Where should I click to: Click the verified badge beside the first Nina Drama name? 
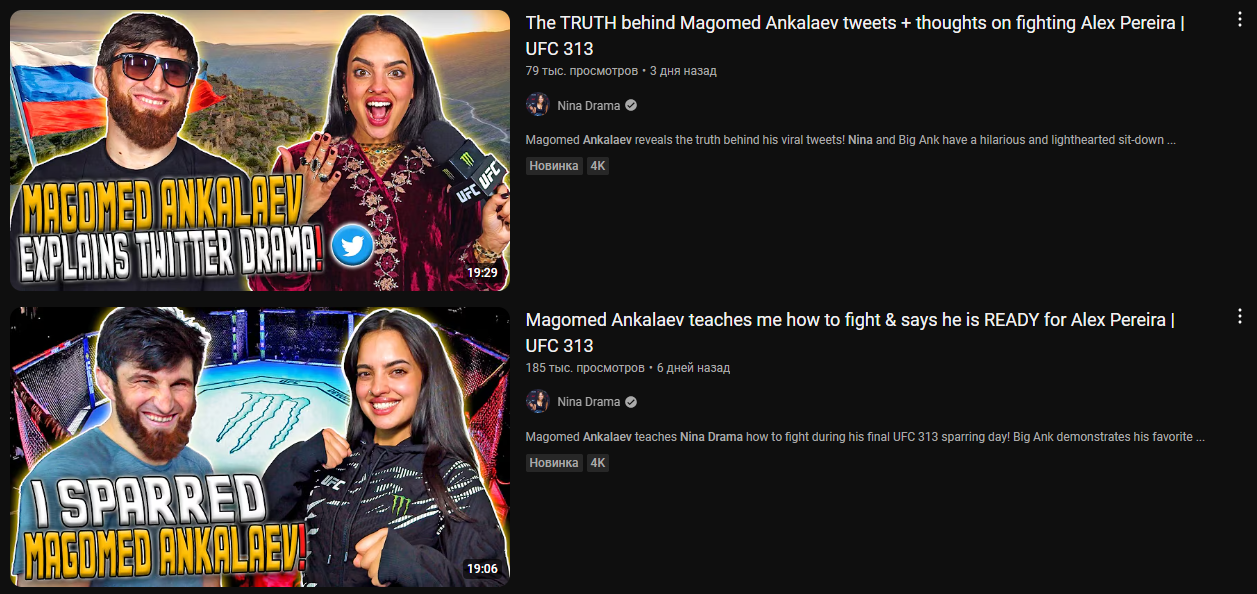631,105
